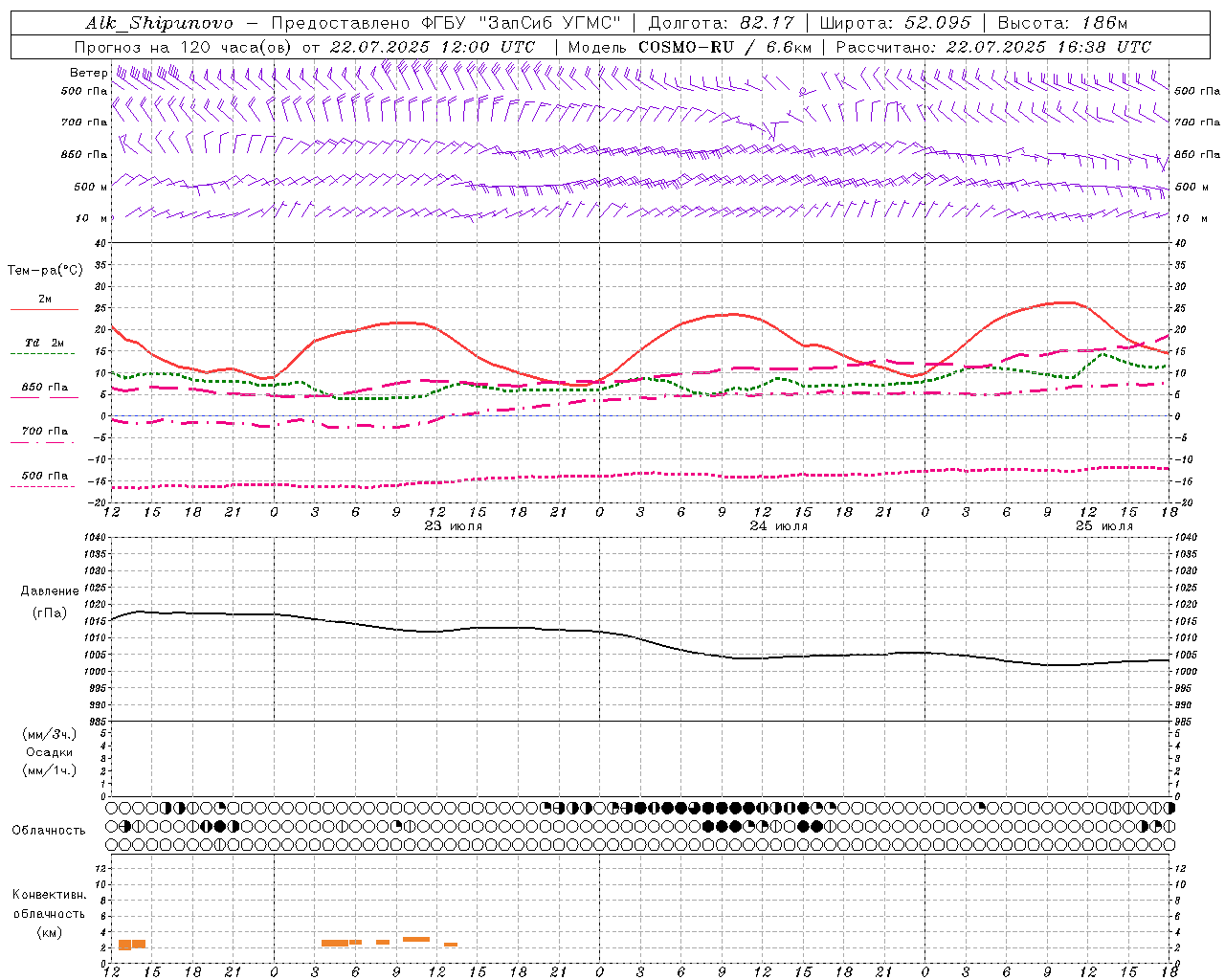Click the Давление panel label

click(x=50, y=591)
